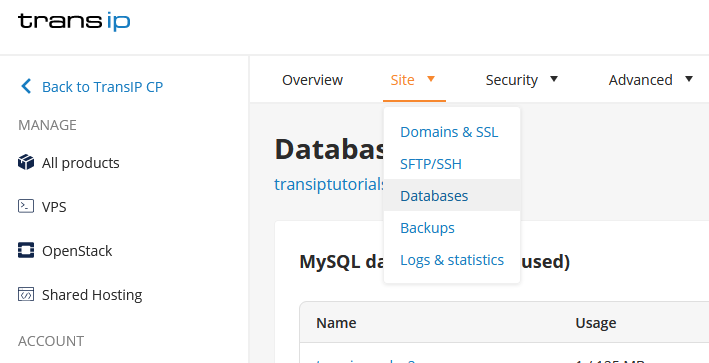The height and width of the screenshot is (363, 709).
Task: Open Shared Hosting in sidebar
Action: (x=92, y=295)
